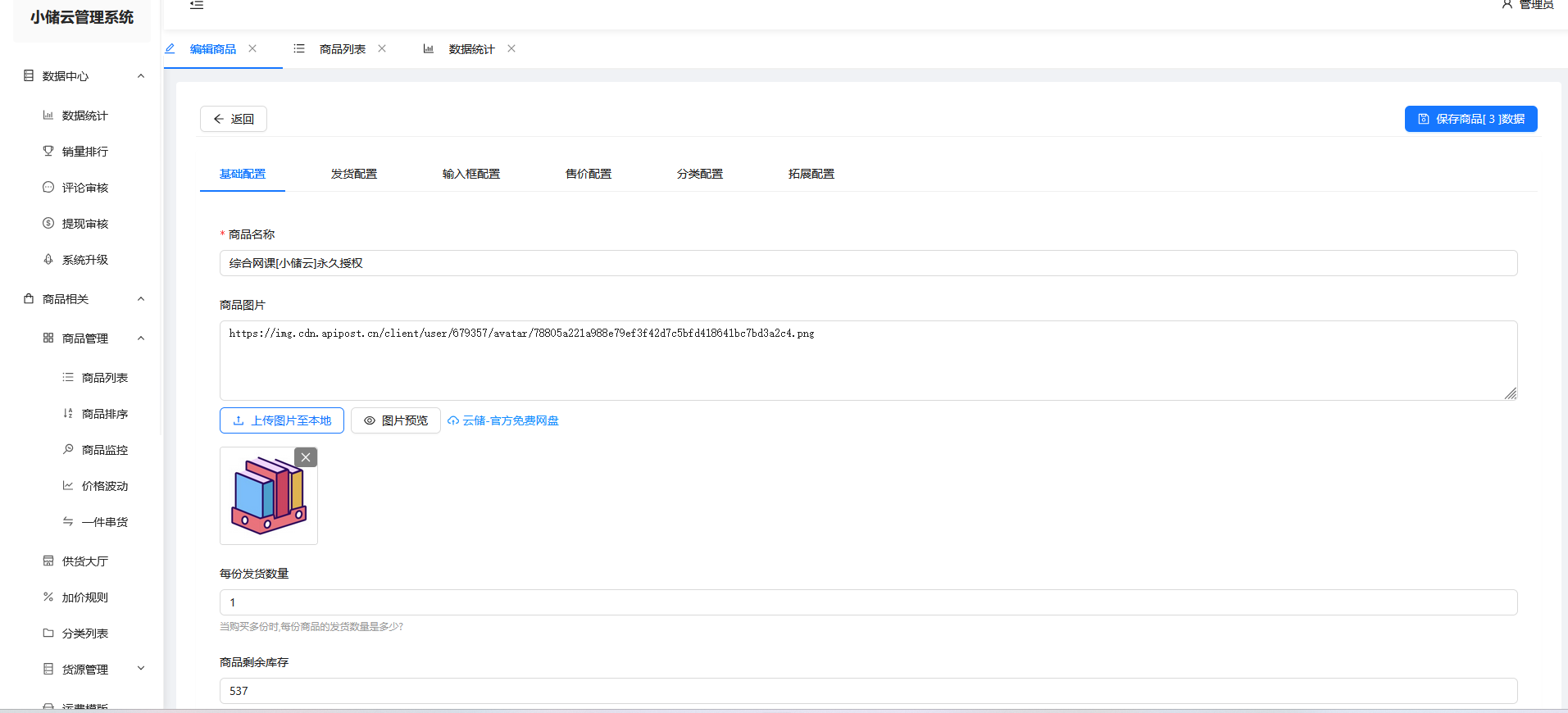Expand the 货源管理 submenu
1568x713 pixels.
141,669
